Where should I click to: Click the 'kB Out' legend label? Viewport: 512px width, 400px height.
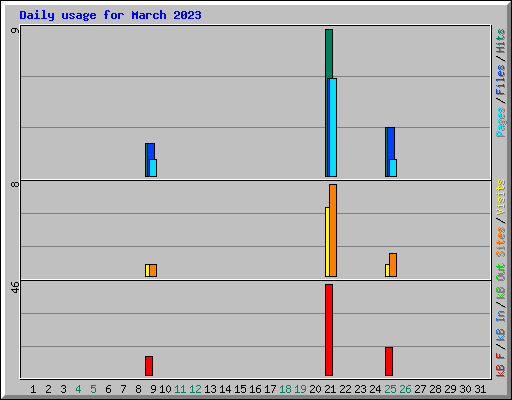click(500, 282)
